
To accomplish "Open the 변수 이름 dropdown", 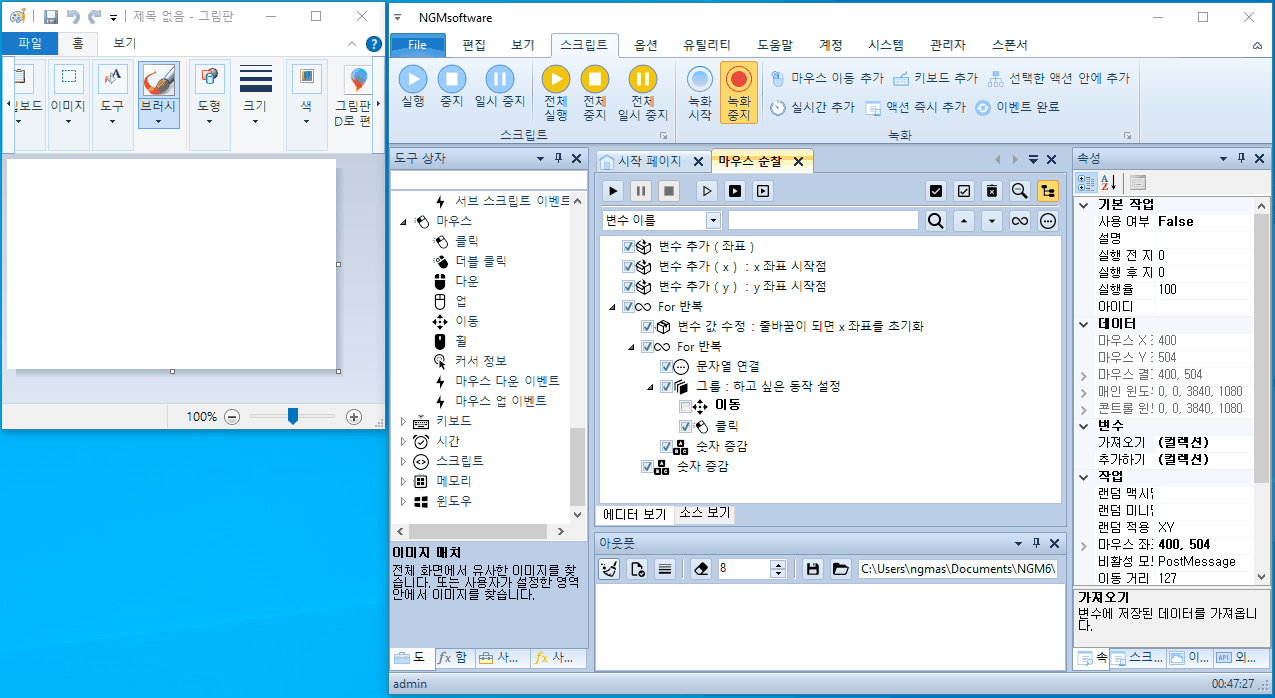I will pyautogui.click(x=713, y=221).
